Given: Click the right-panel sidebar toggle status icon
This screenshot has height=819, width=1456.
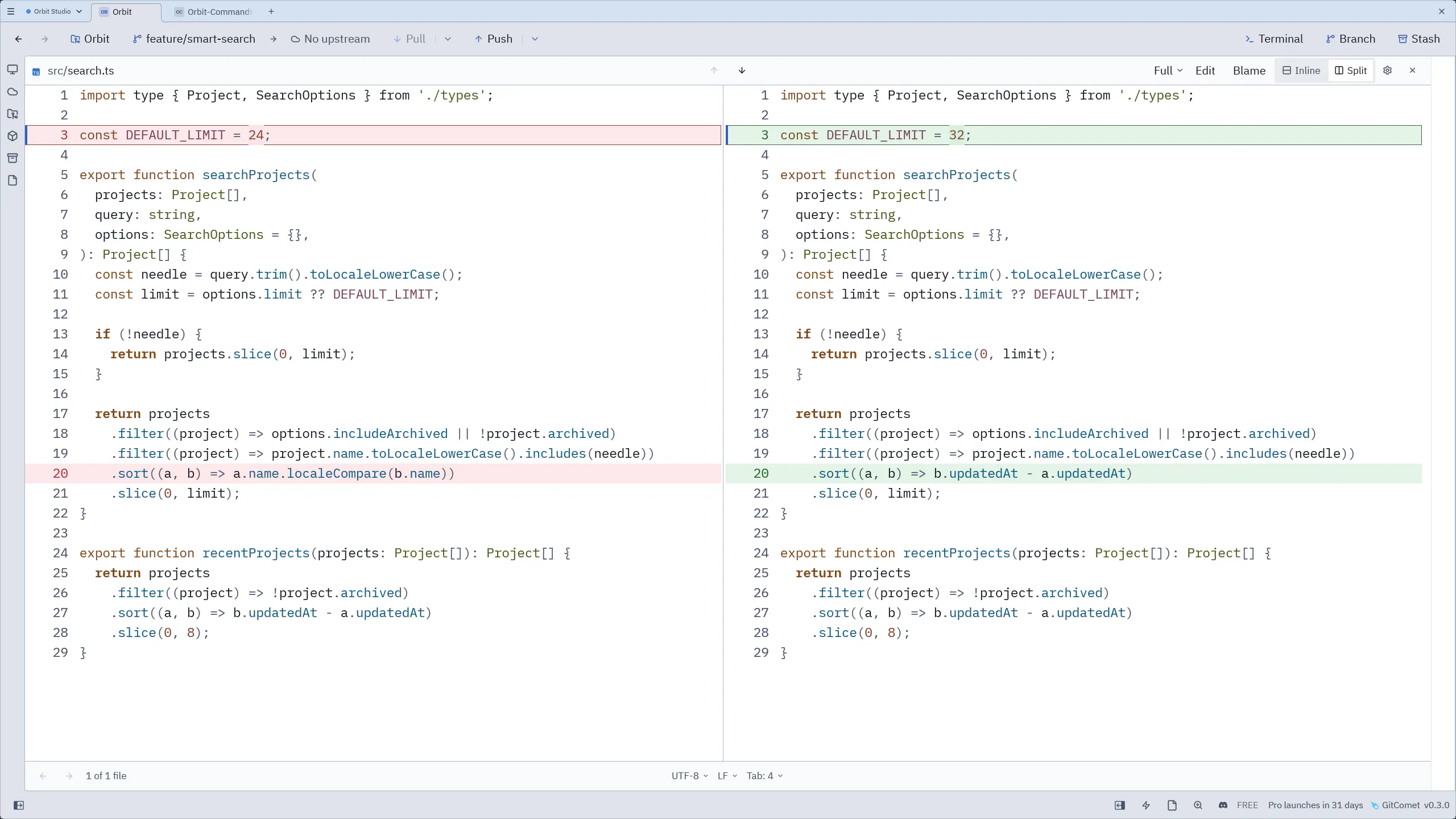Looking at the screenshot, I should click(x=1119, y=805).
